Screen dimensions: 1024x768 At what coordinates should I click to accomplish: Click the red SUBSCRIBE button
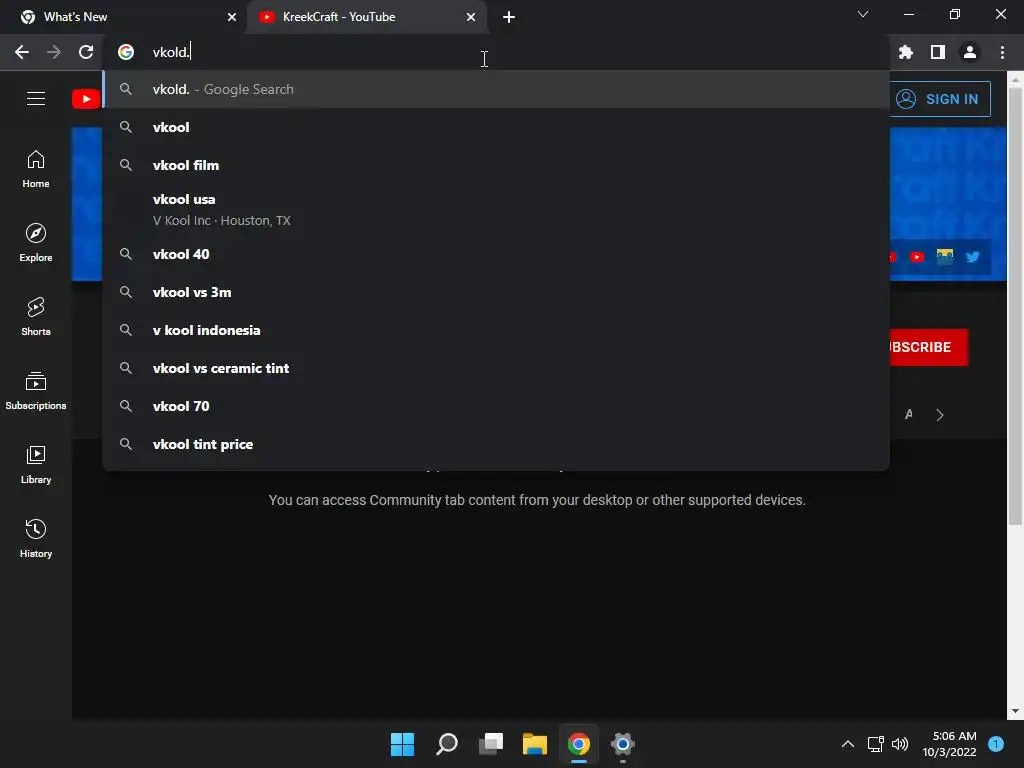928,347
